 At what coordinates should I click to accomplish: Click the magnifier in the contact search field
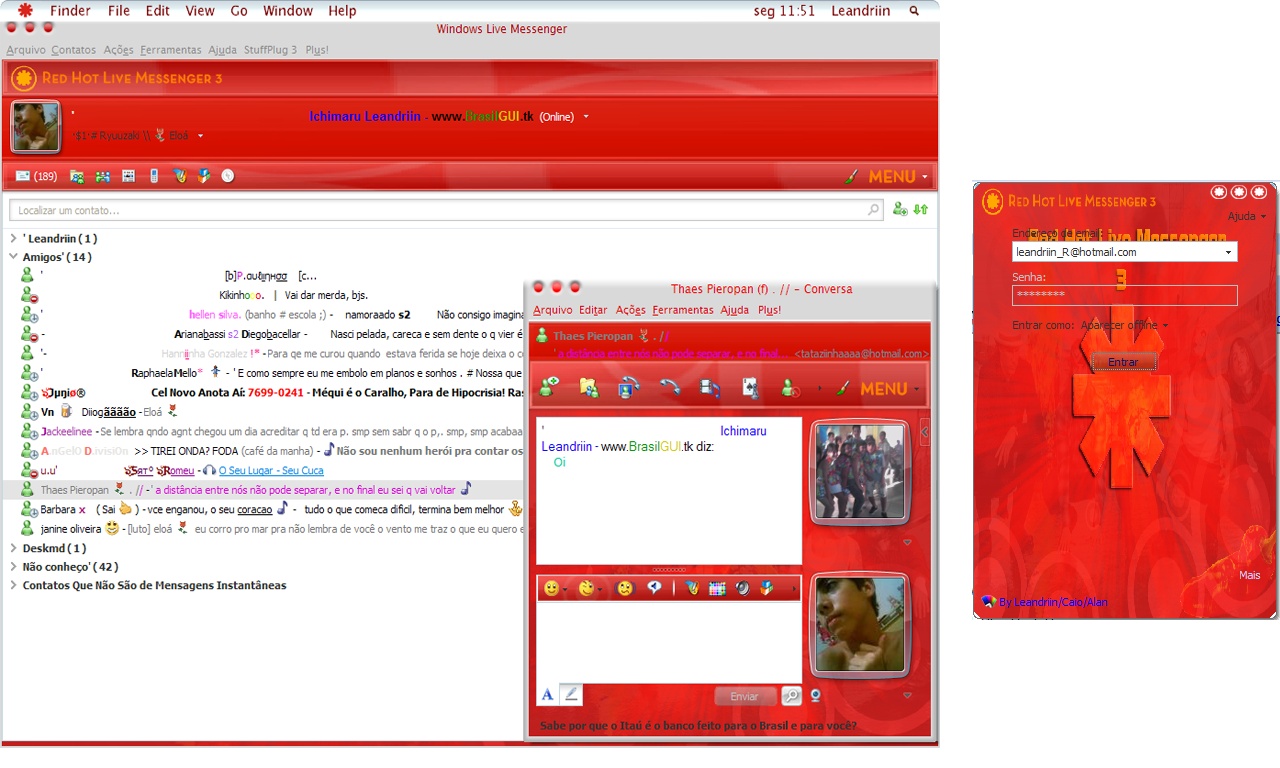[x=874, y=210]
